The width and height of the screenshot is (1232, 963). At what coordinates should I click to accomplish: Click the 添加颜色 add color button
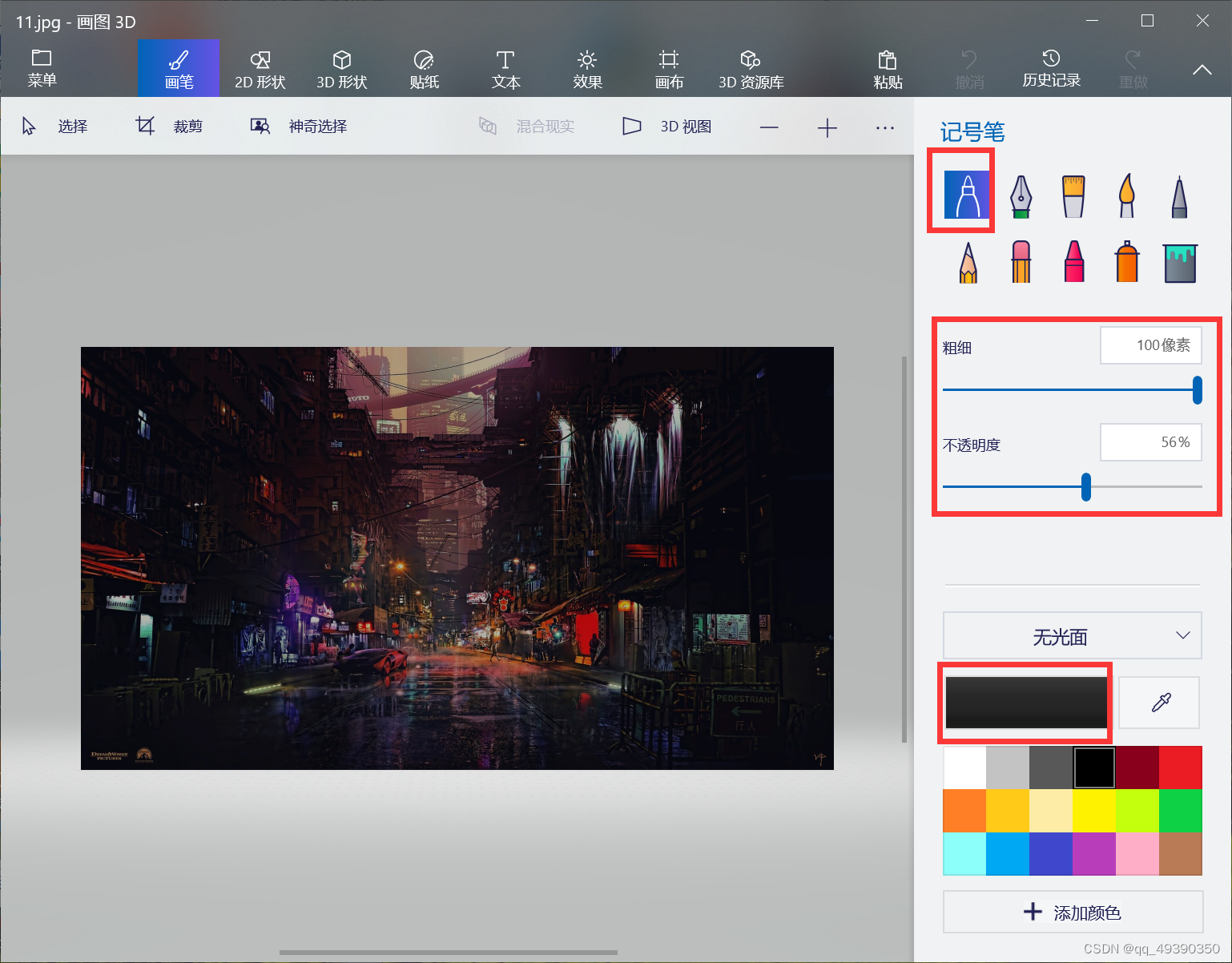1073,912
